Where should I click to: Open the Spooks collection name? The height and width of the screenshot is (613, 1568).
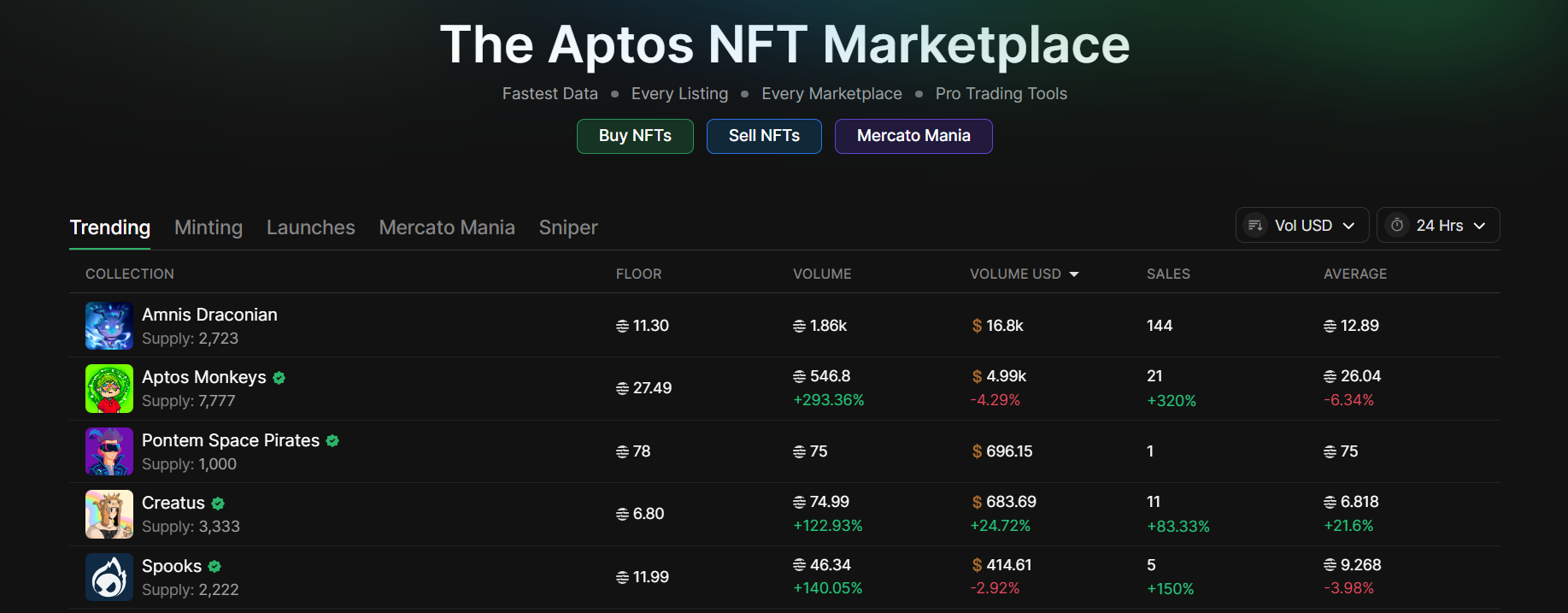pyautogui.click(x=172, y=566)
